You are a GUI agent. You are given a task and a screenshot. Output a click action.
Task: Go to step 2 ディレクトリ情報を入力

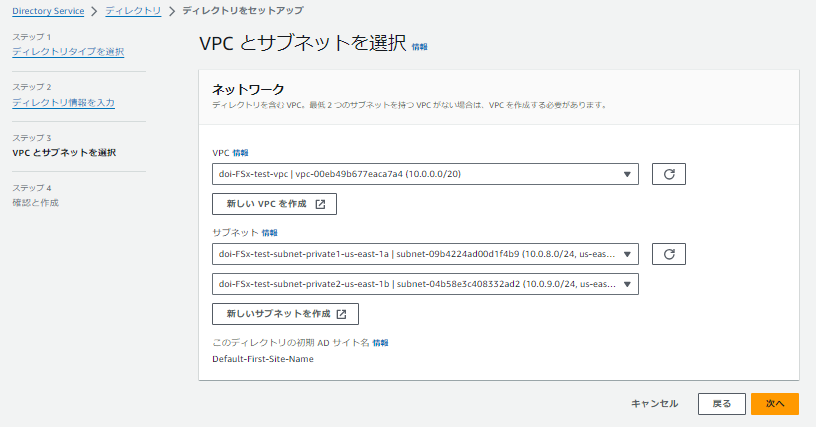[x=63, y=102]
